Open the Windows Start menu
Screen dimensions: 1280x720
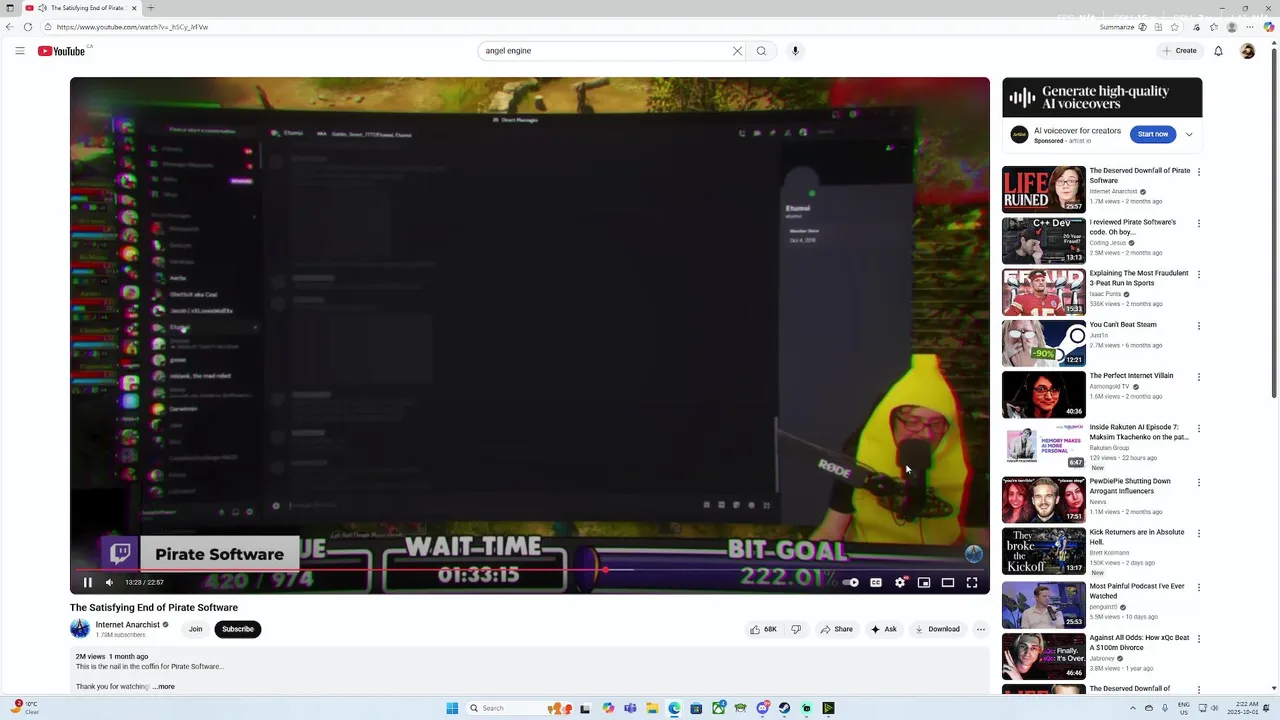[x=452, y=708]
